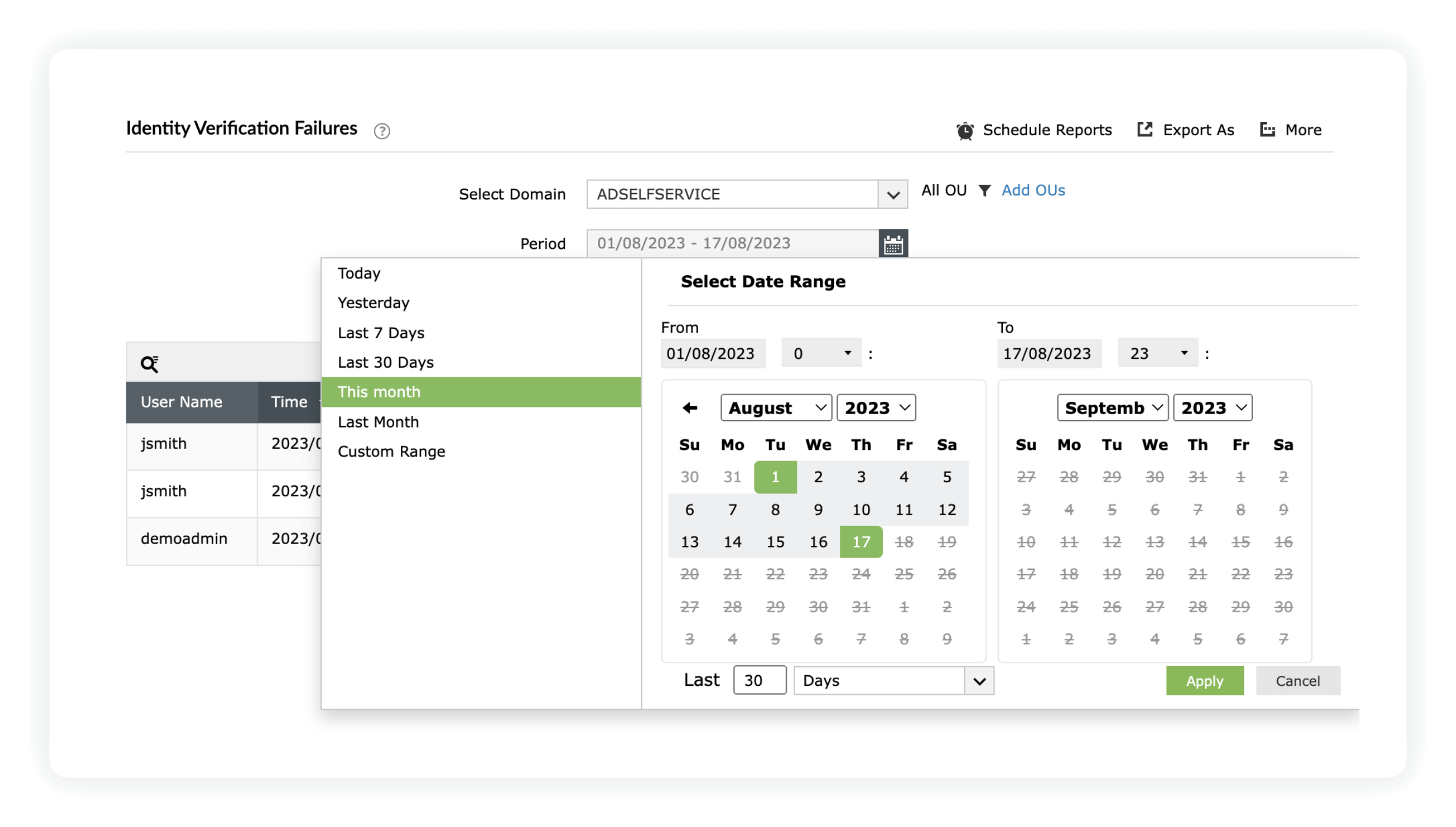Pick August 10 in the calendar
Screen dimensions: 1456x827
[x=861, y=509]
